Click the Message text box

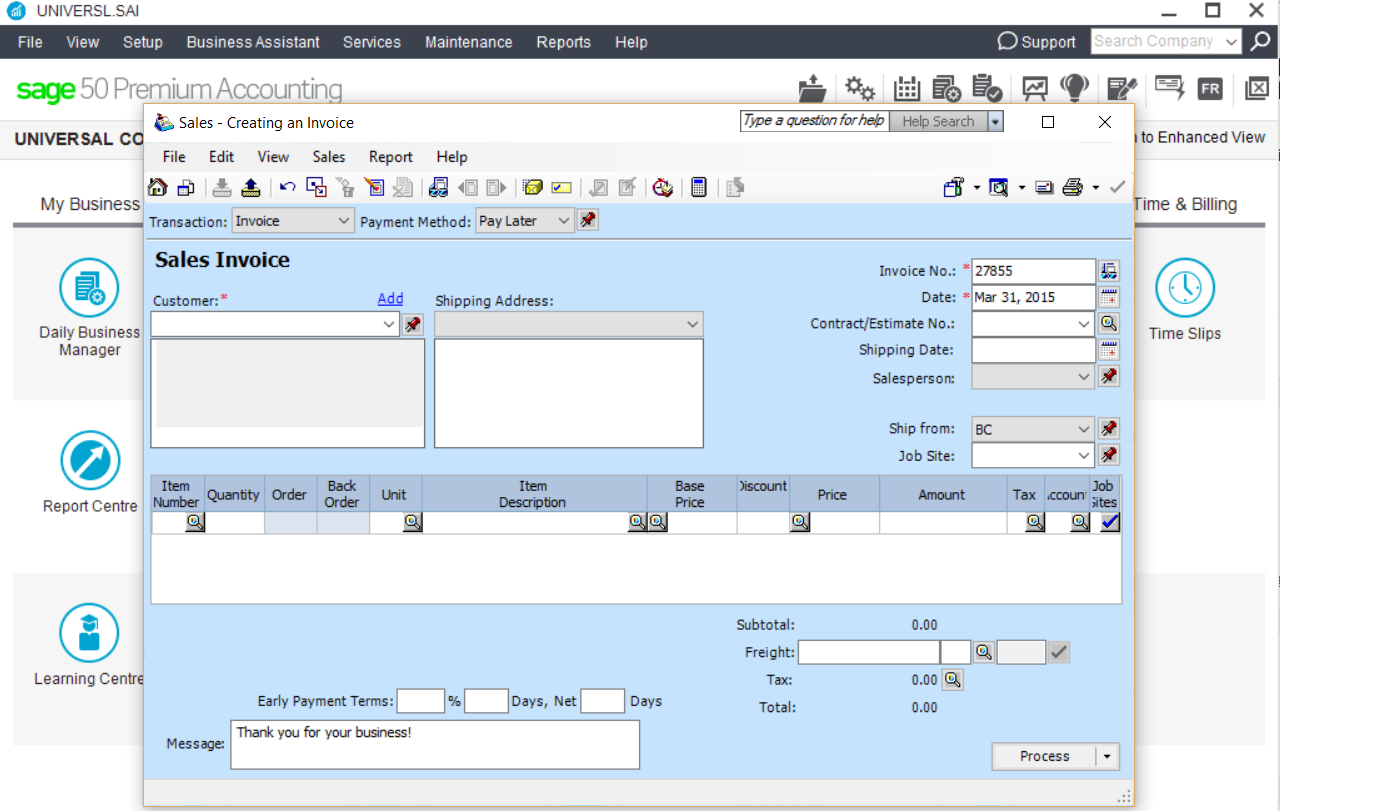click(x=435, y=745)
